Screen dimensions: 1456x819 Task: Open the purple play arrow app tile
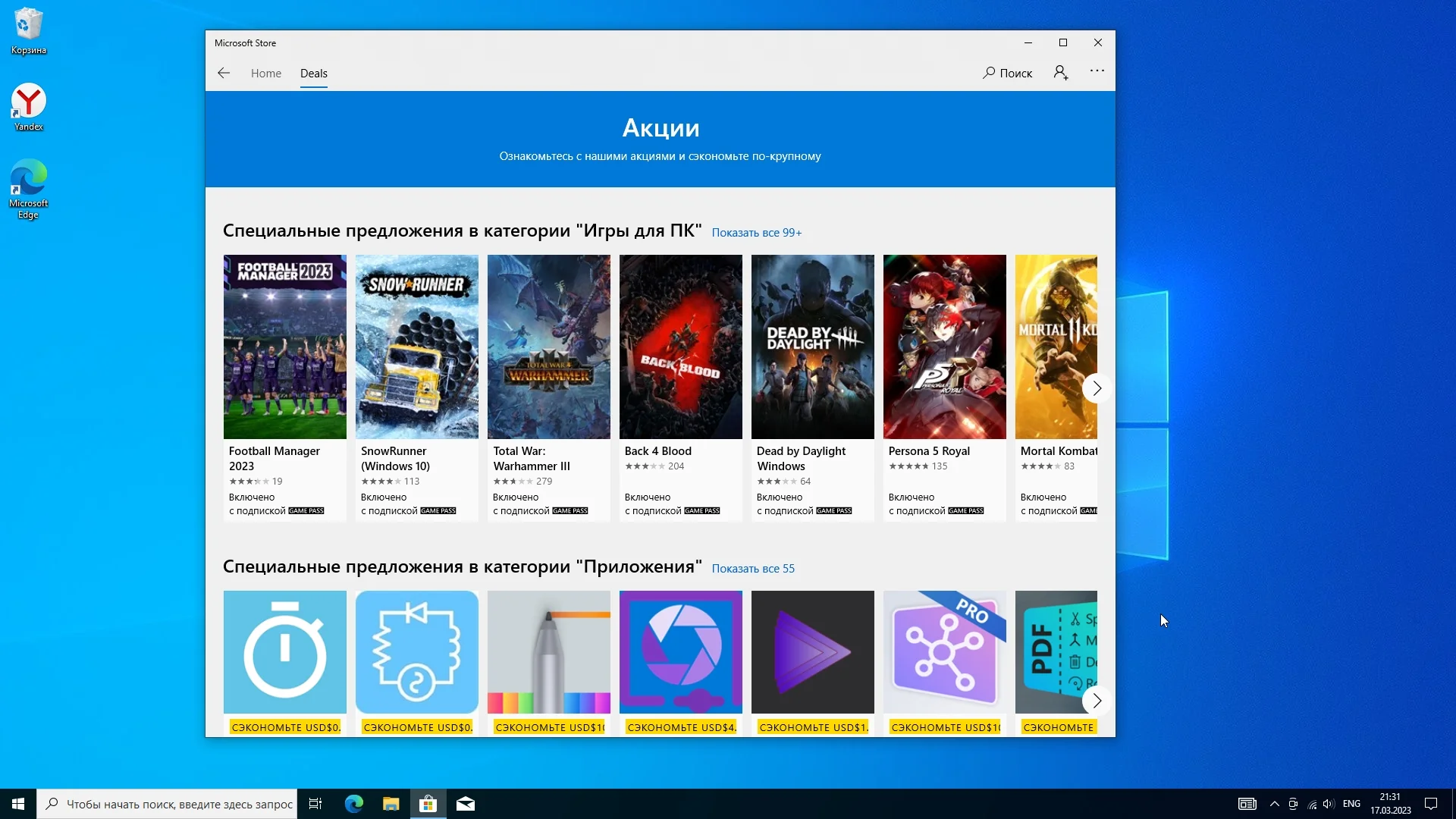(813, 652)
